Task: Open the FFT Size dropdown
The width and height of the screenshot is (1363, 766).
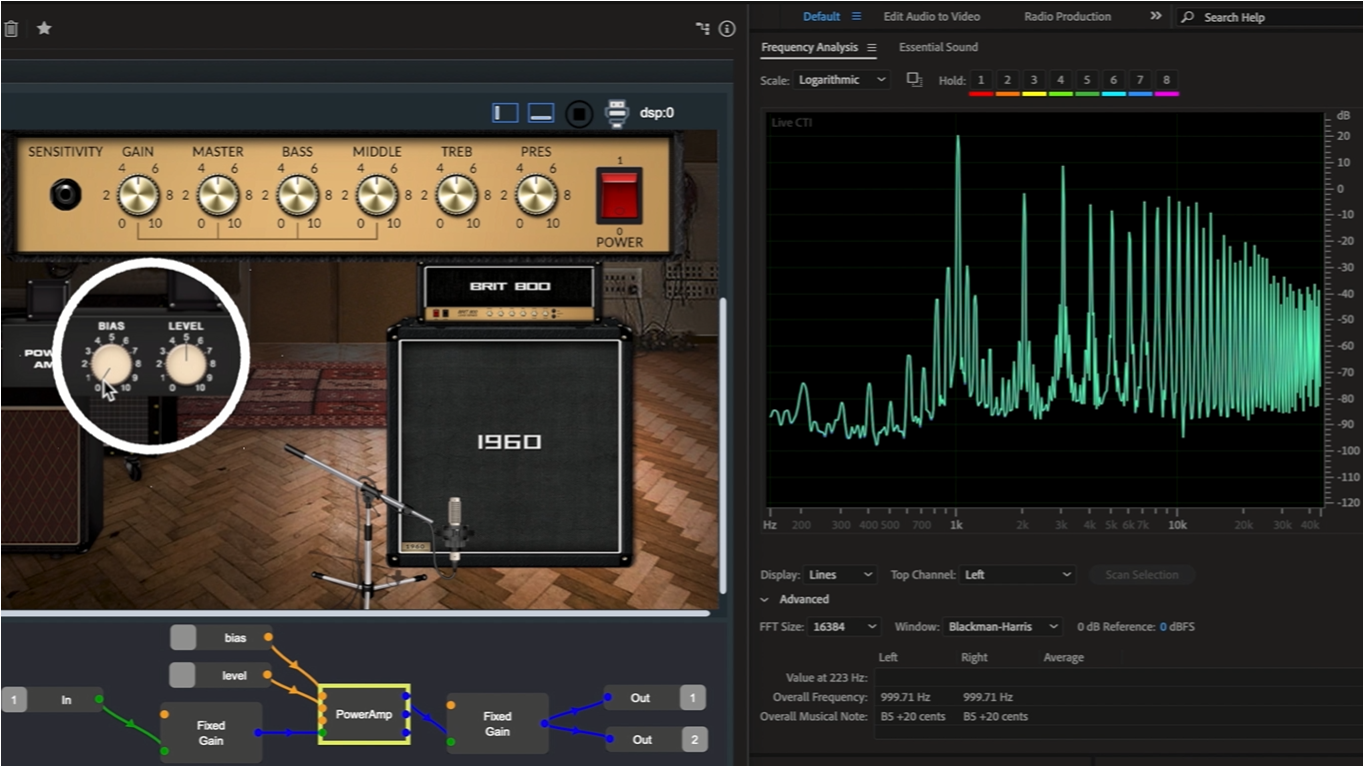Action: (x=845, y=627)
